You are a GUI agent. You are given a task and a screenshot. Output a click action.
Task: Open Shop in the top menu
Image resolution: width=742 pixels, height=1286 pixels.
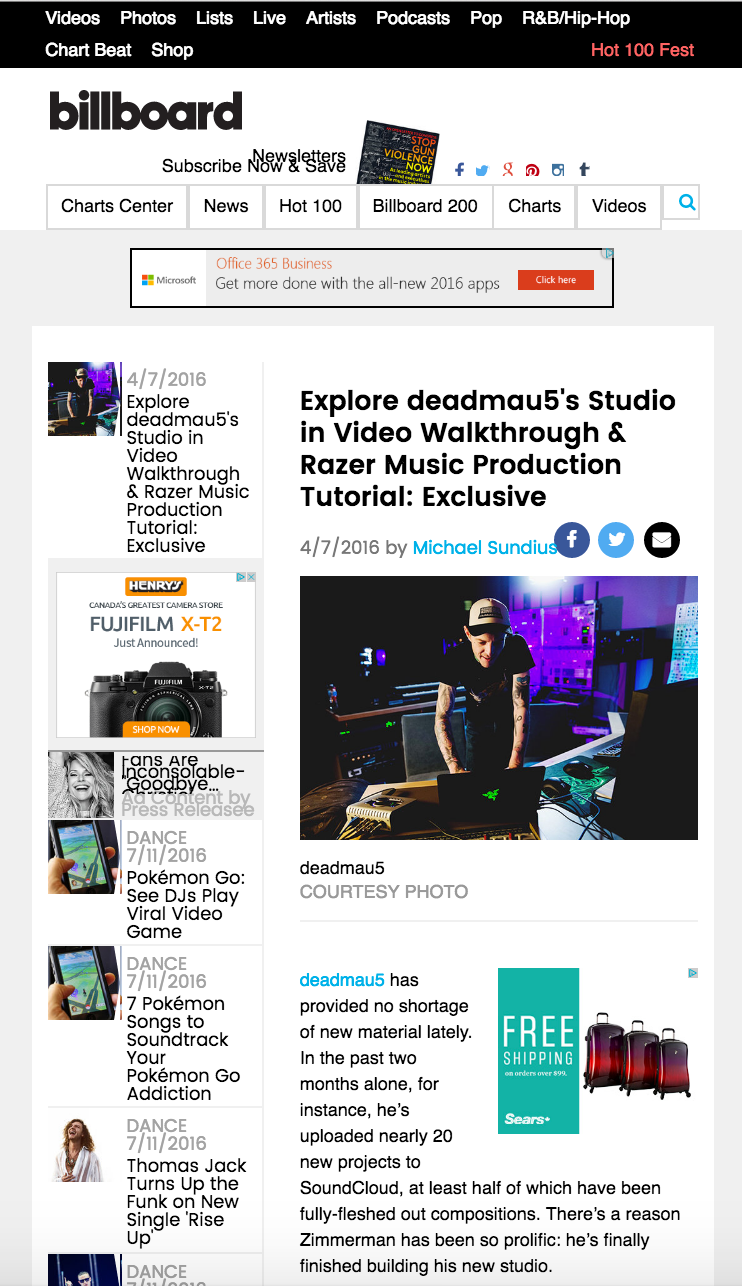pos(172,50)
